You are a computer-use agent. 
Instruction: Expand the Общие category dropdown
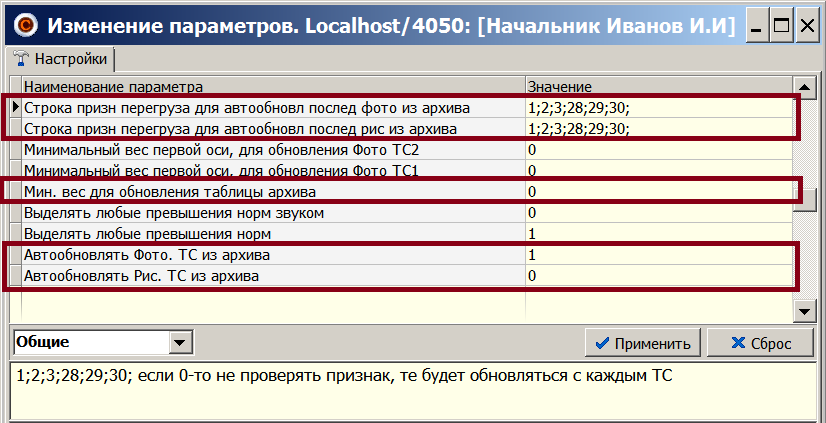(180, 343)
